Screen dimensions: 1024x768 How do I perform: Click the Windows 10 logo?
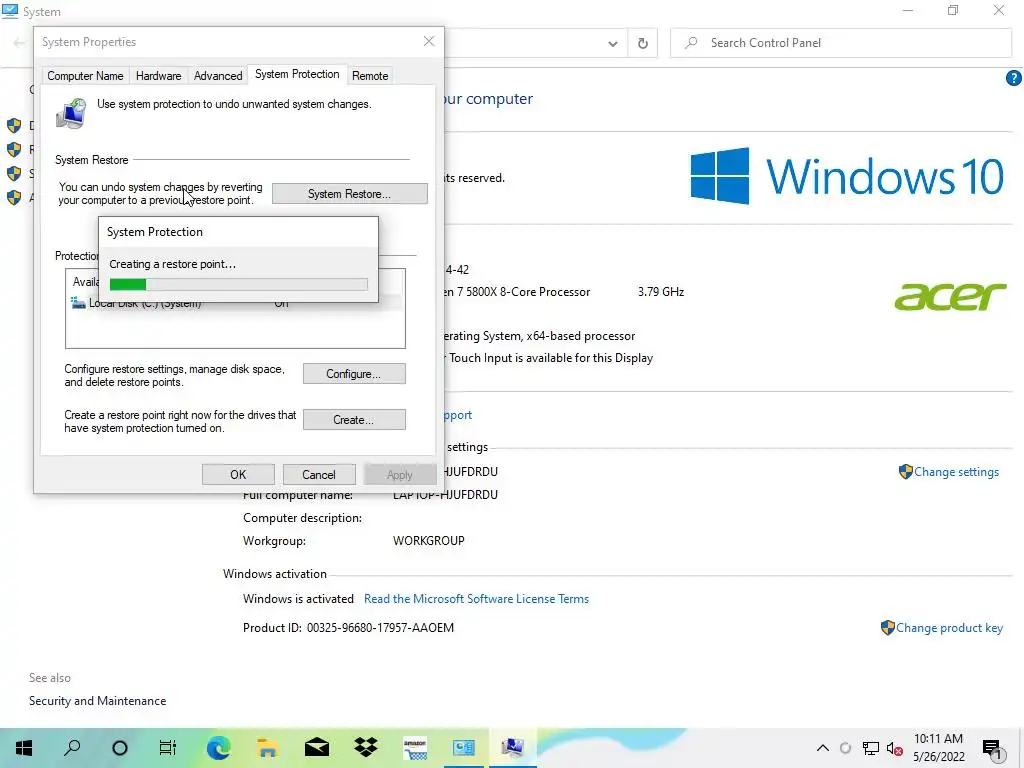847,176
